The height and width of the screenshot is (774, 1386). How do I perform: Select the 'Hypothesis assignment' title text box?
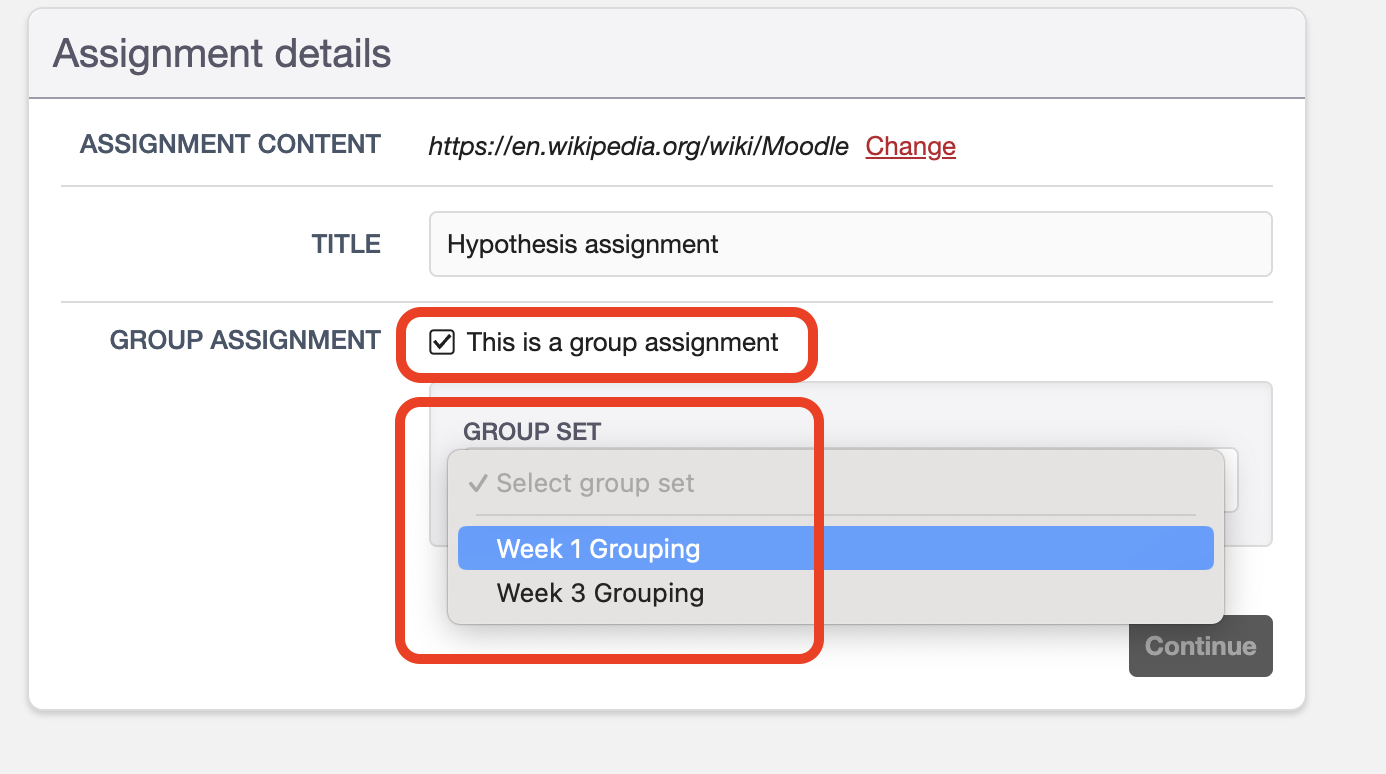tap(850, 243)
